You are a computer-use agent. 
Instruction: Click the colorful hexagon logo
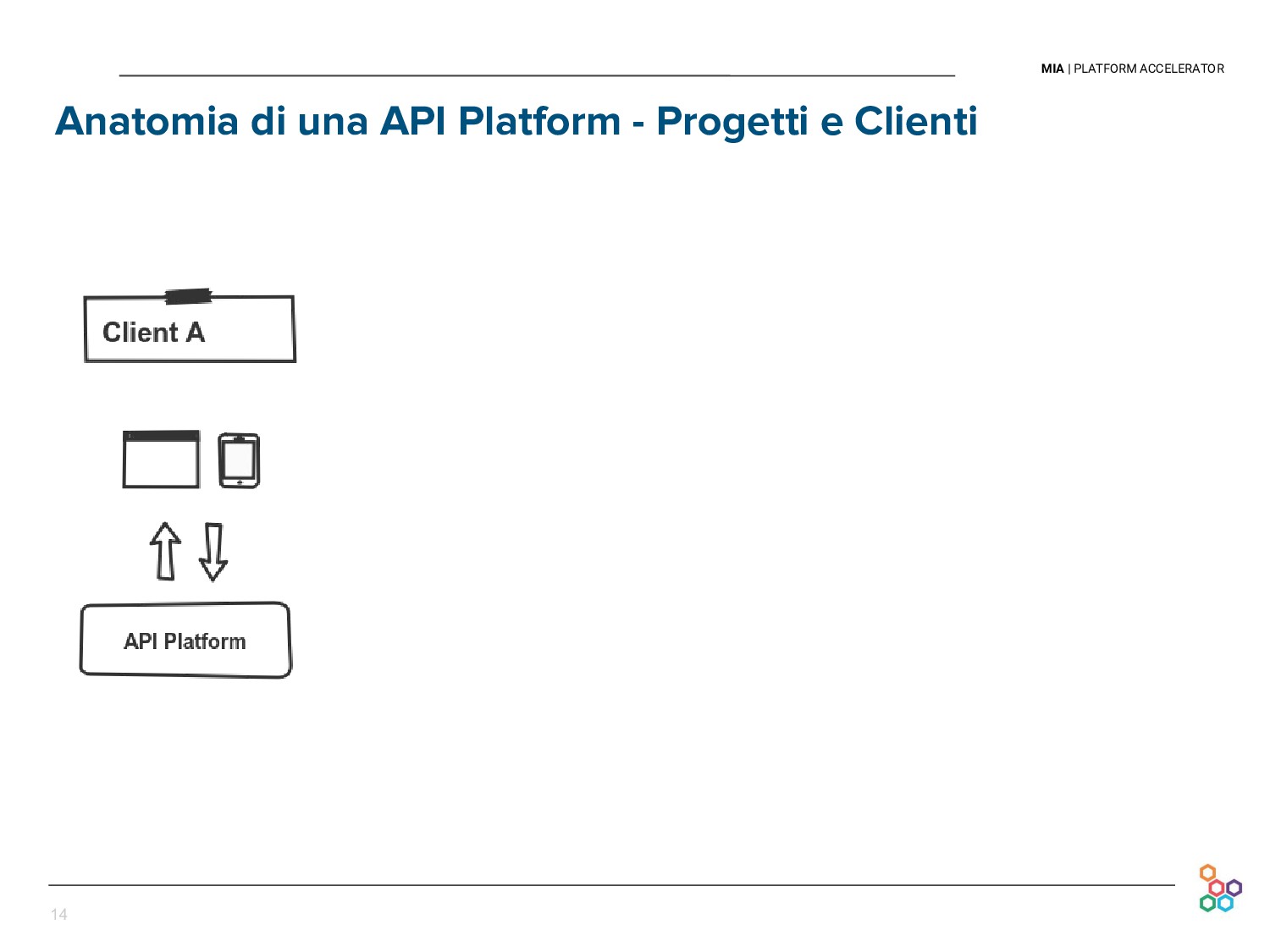tap(1220, 888)
